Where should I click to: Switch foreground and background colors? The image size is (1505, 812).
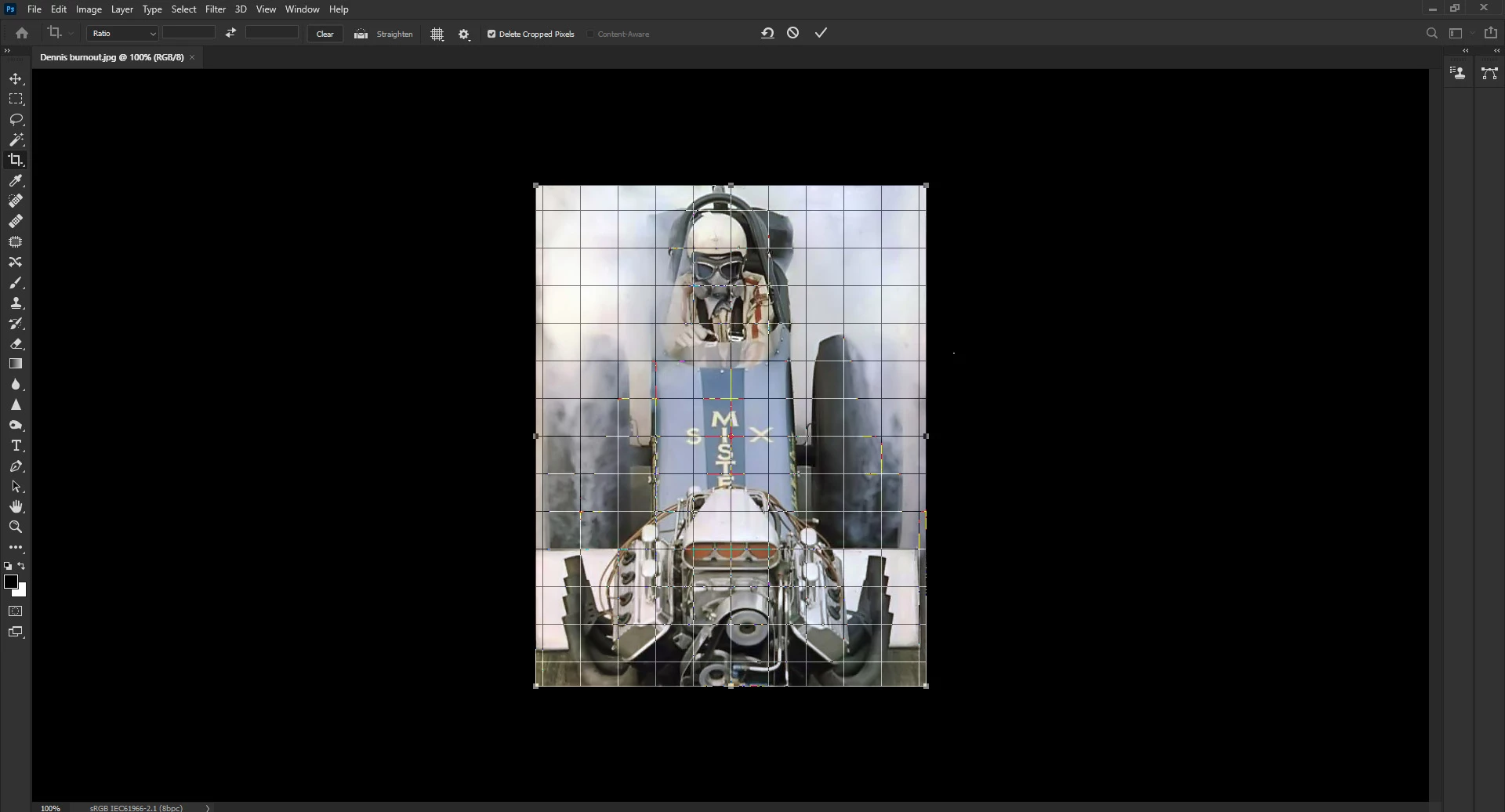pyautogui.click(x=22, y=566)
